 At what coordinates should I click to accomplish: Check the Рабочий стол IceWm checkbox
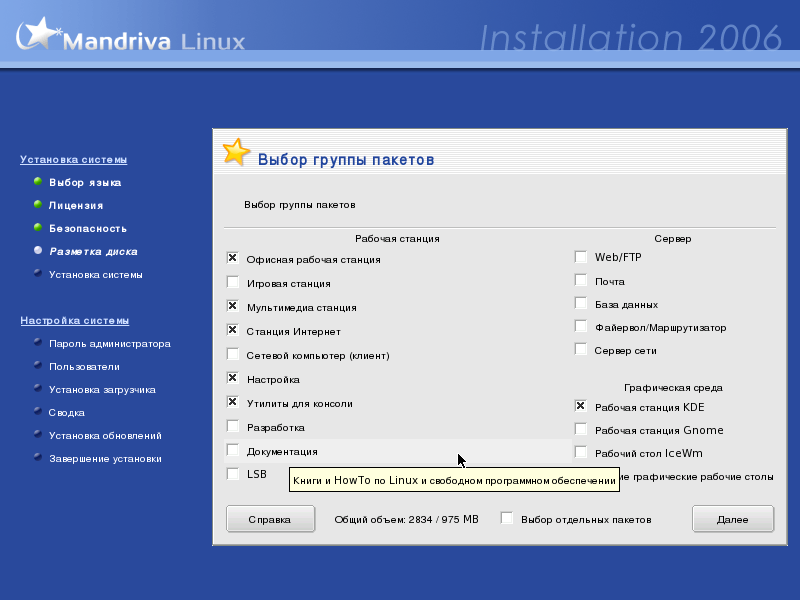pyautogui.click(x=581, y=452)
